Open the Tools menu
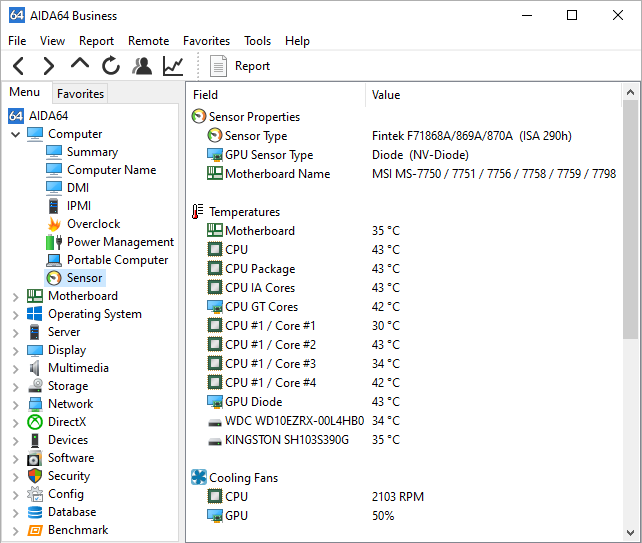Image resolution: width=642 pixels, height=543 pixels. 258,41
